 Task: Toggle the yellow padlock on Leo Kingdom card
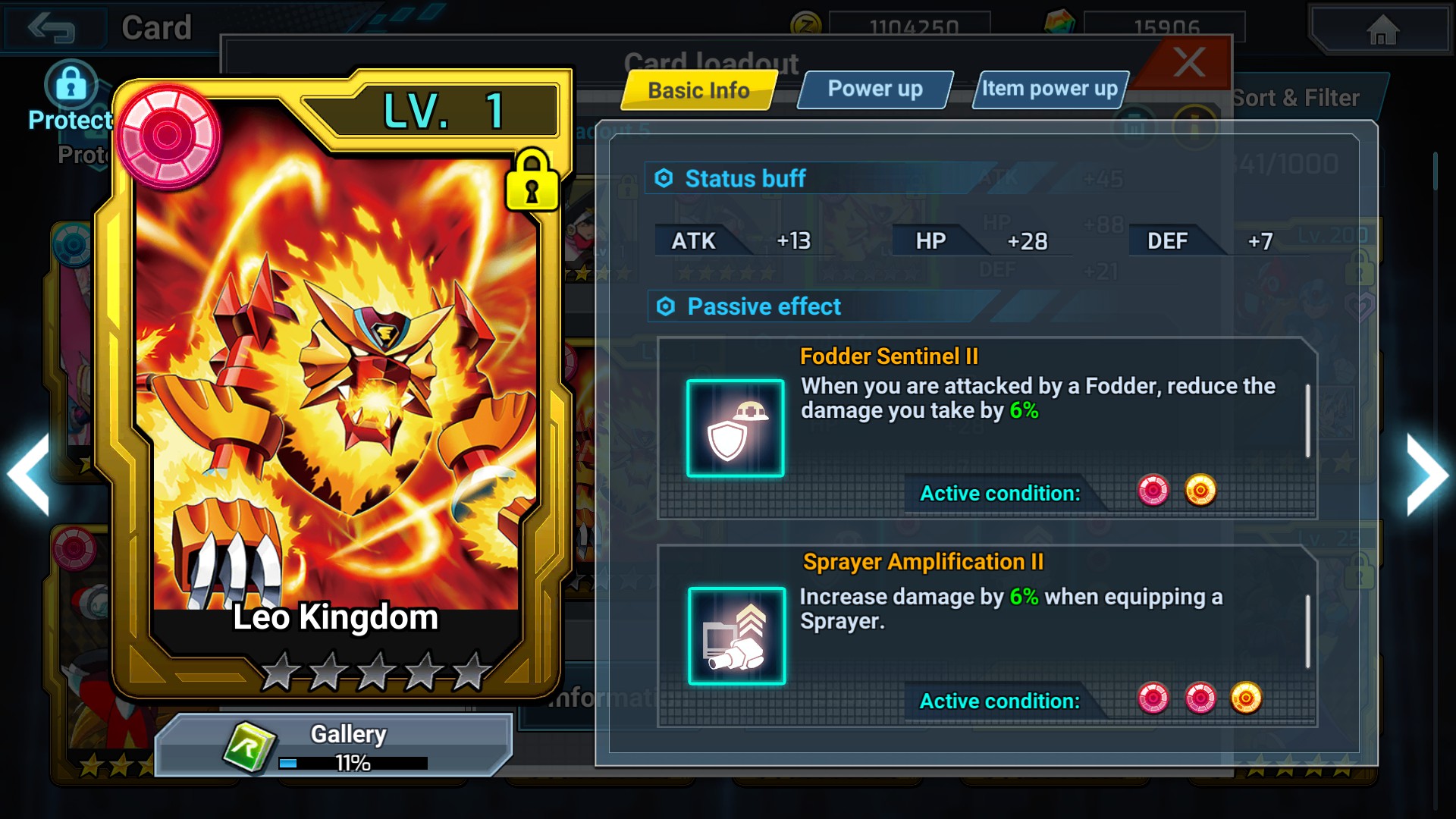(532, 180)
